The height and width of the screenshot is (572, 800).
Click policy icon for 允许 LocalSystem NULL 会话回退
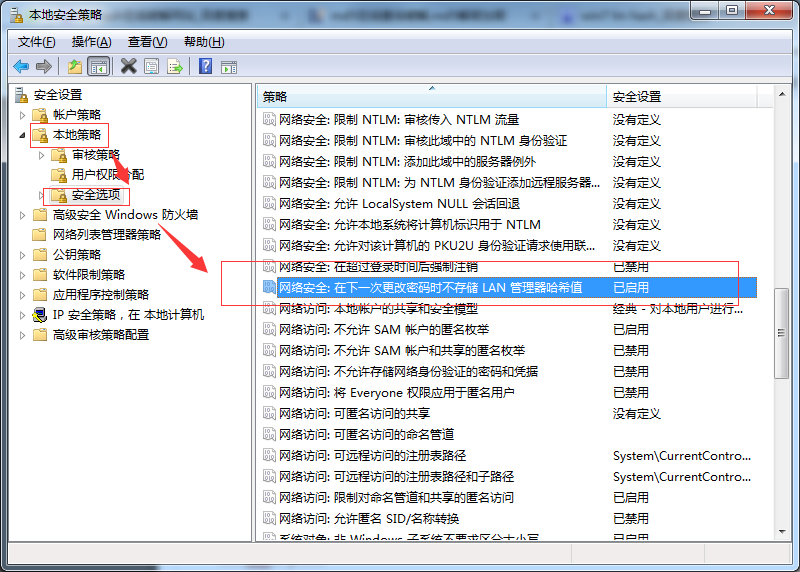point(269,204)
